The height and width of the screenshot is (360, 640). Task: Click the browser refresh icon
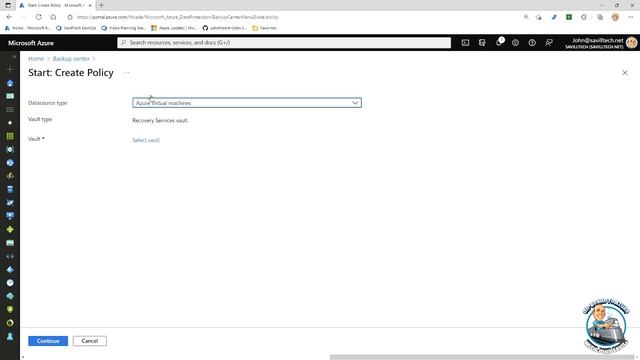point(38,17)
